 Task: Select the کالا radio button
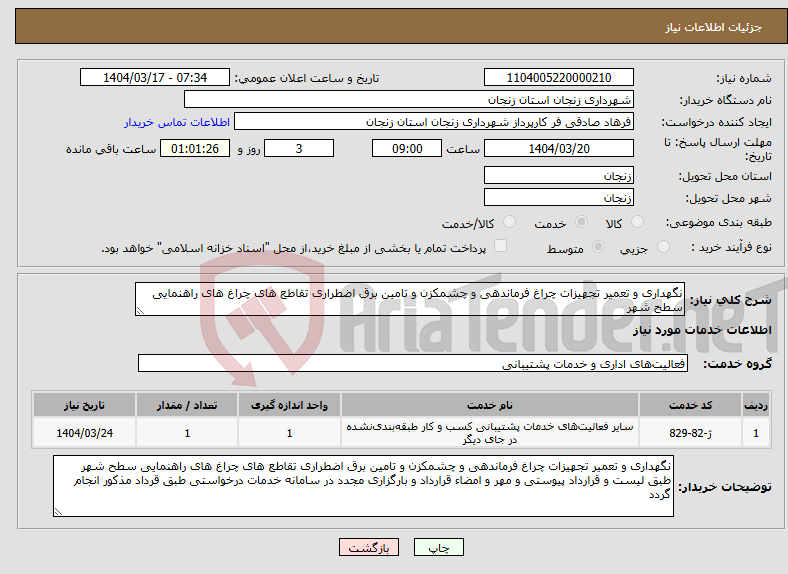(637, 222)
